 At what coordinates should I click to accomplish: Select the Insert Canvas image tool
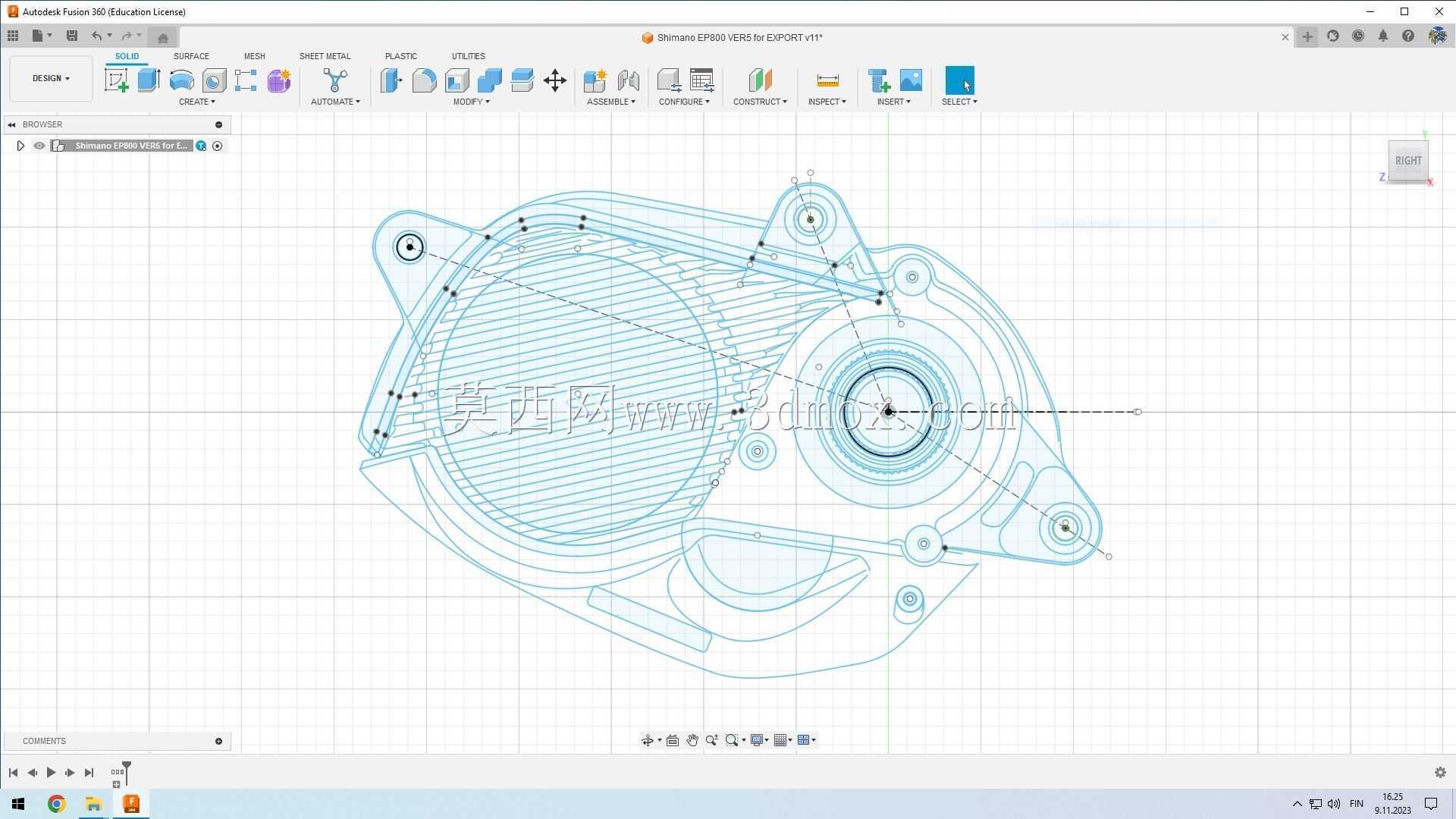point(911,80)
